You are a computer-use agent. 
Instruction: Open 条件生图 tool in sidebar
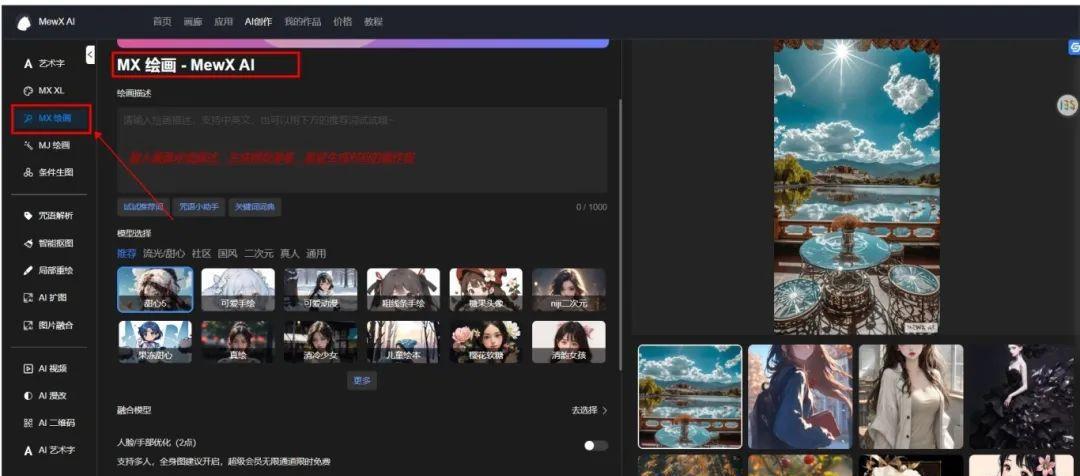coord(54,173)
